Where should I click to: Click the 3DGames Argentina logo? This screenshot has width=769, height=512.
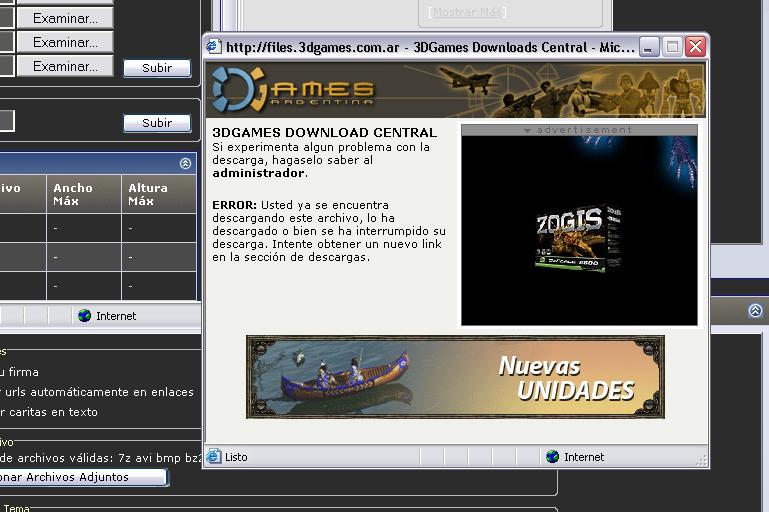[x=293, y=89]
